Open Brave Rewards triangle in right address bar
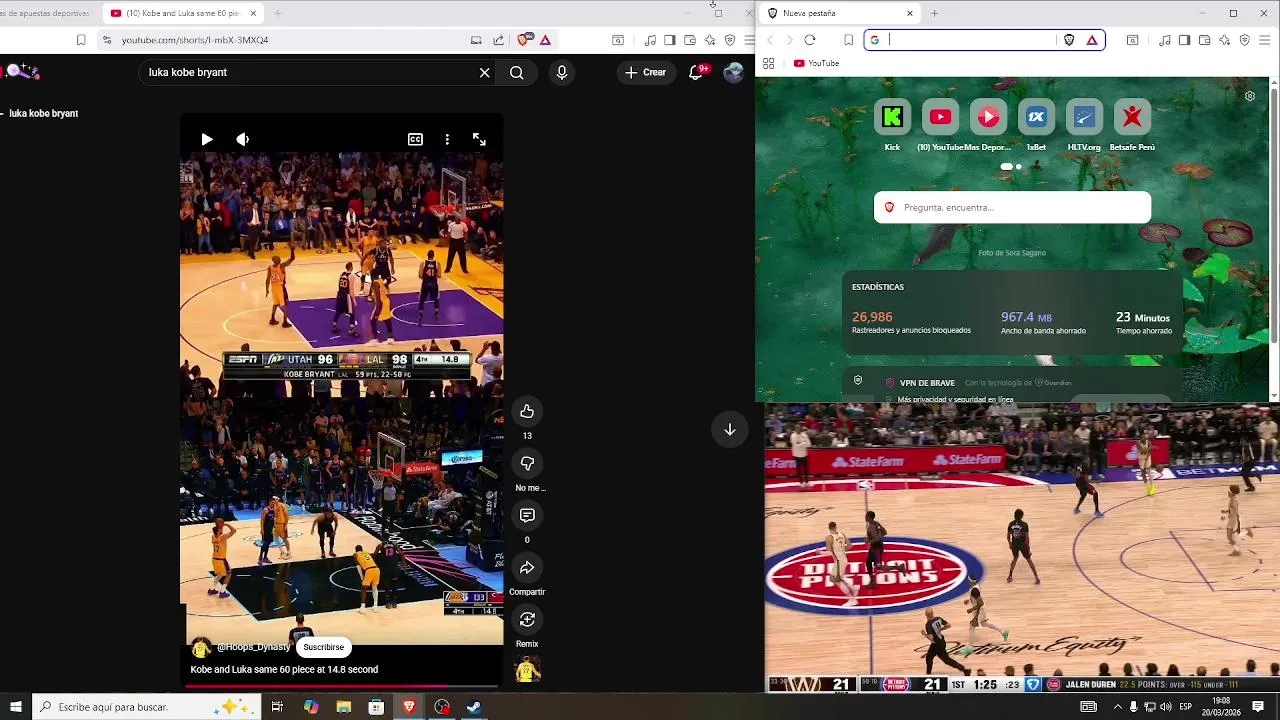The height and width of the screenshot is (720, 1280). pos(1091,40)
